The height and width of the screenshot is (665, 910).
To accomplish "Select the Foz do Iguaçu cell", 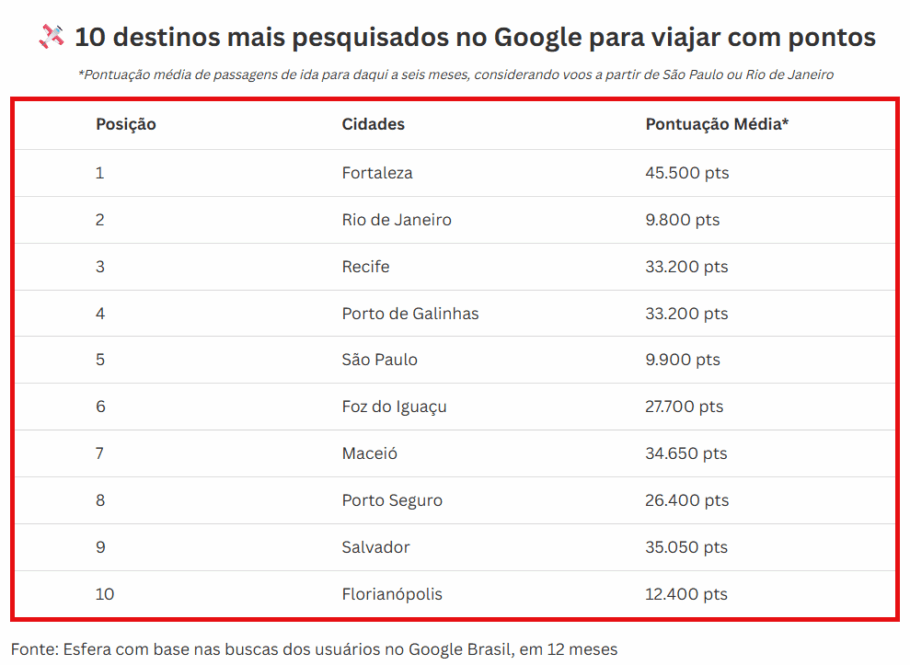I will pyautogui.click(x=394, y=407).
